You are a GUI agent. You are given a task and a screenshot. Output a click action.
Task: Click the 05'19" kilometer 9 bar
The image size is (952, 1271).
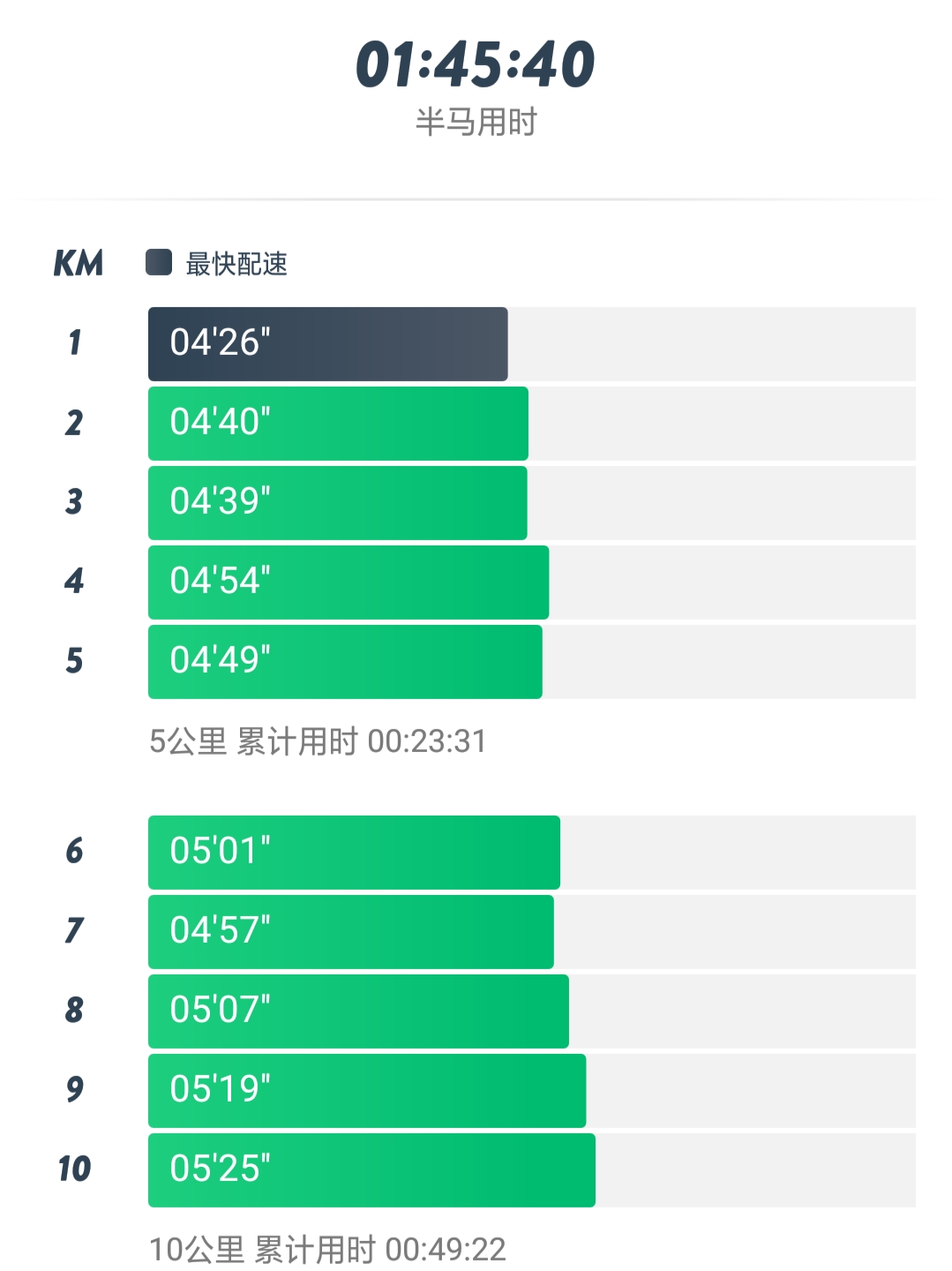(366, 1090)
